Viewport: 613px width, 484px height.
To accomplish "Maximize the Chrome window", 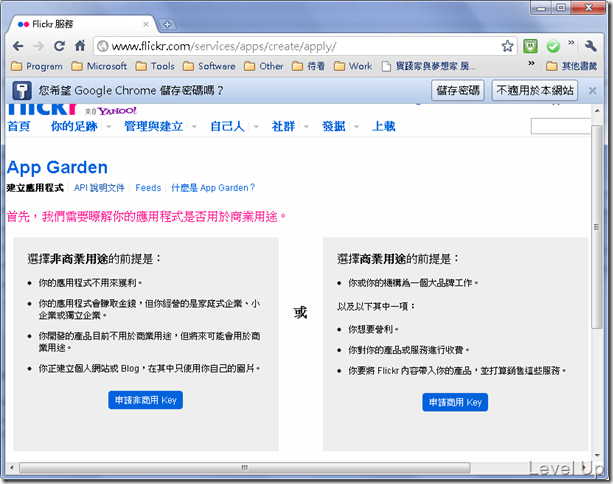I will point(561,8).
